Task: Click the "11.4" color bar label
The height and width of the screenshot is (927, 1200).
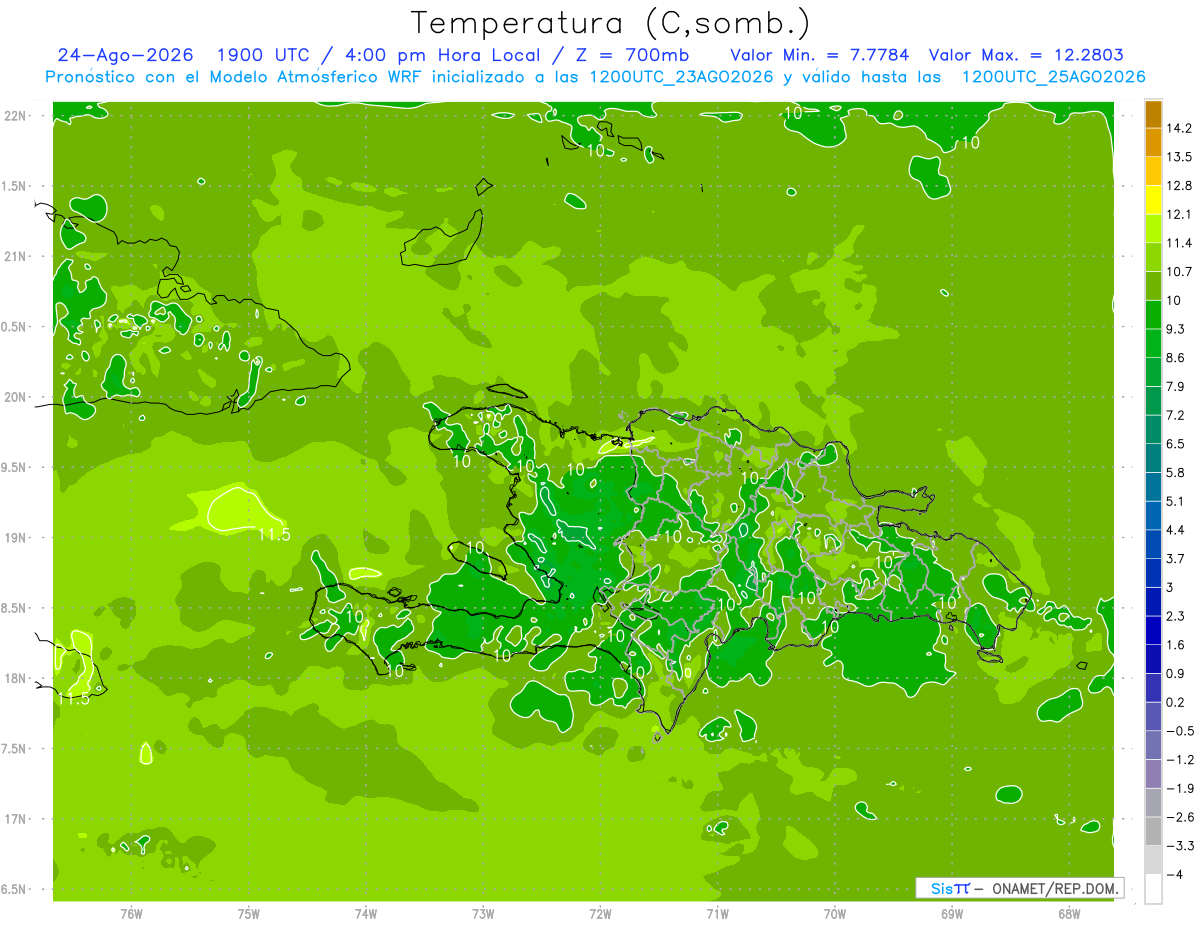Action: tap(1179, 243)
